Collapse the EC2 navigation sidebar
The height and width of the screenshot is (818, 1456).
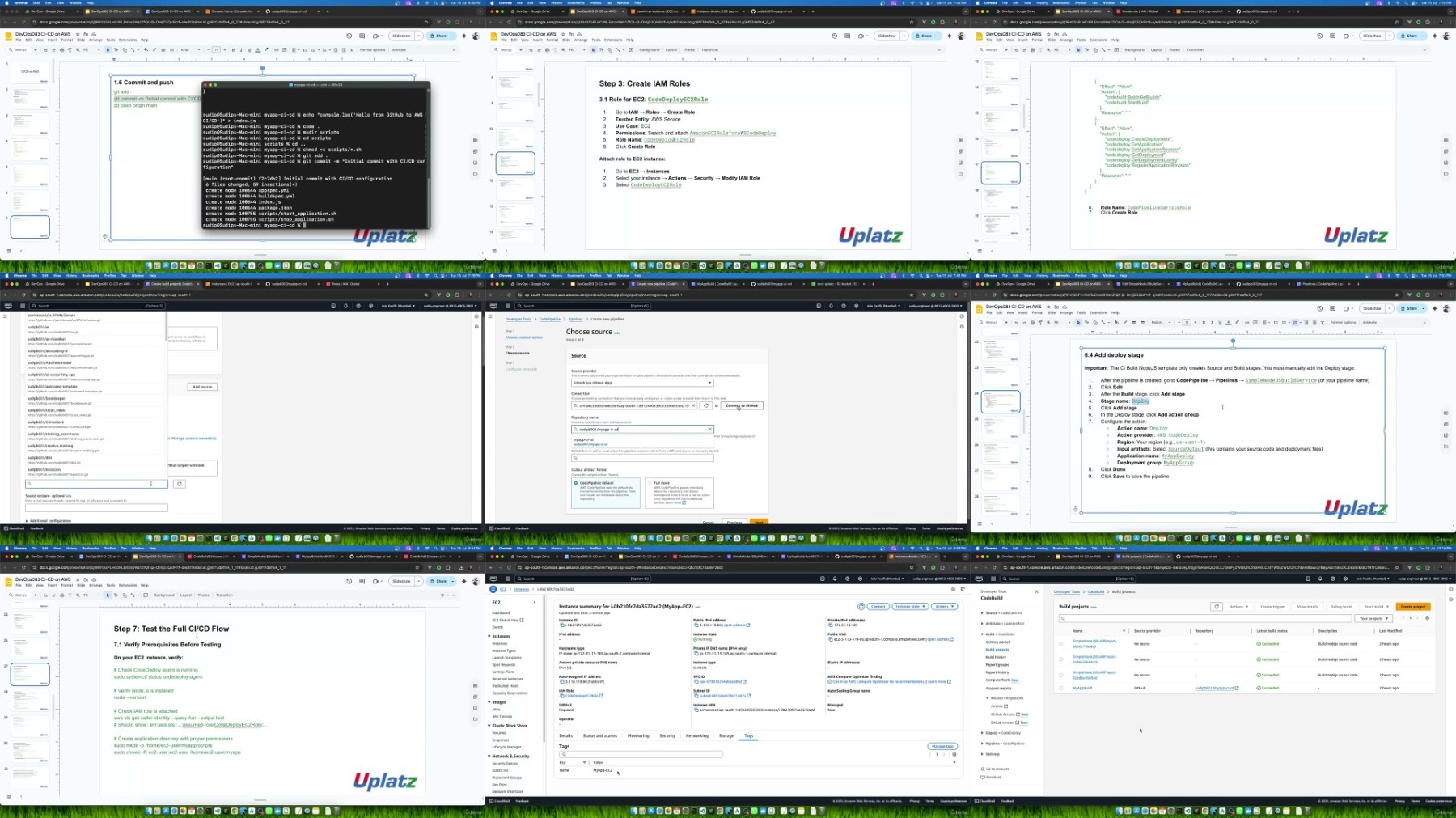click(x=534, y=602)
